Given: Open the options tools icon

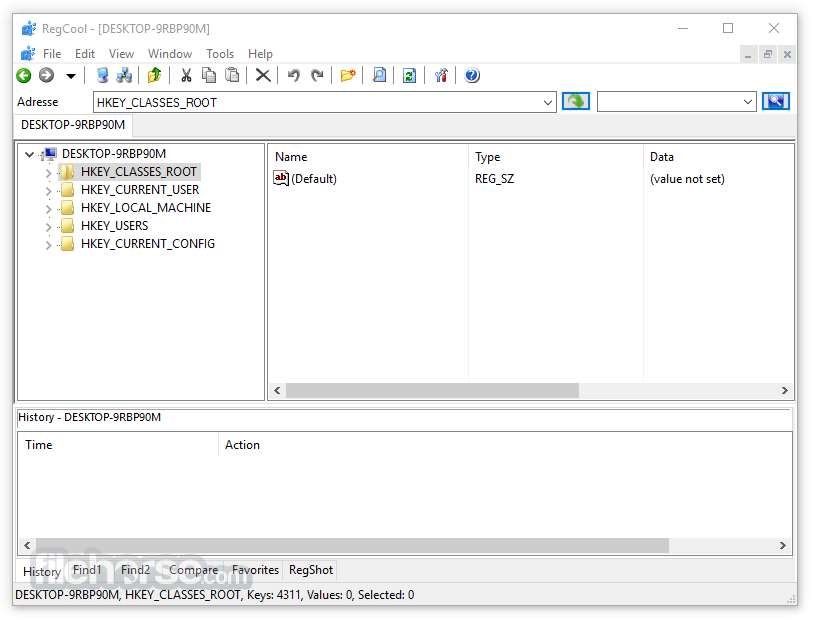Looking at the screenshot, I should (x=441, y=76).
